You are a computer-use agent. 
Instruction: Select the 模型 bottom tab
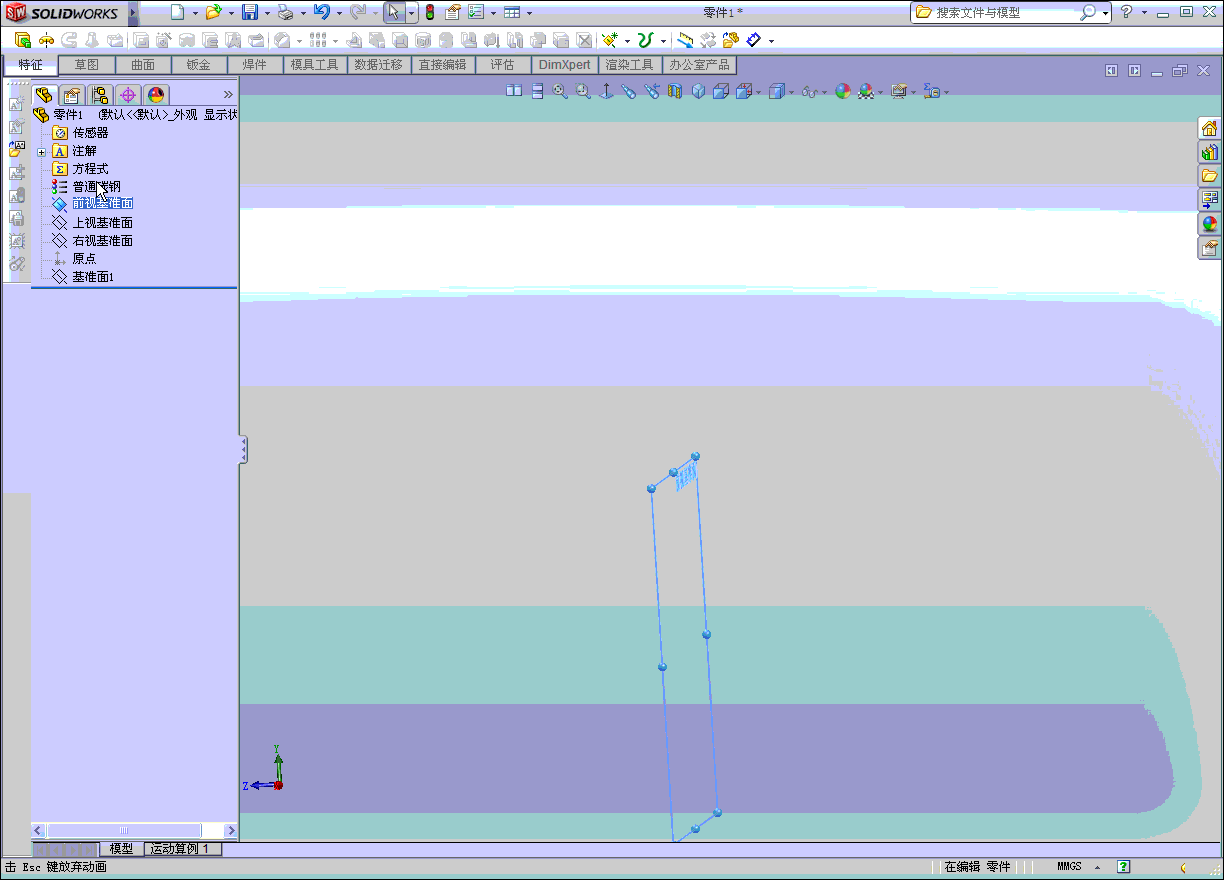pos(121,848)
